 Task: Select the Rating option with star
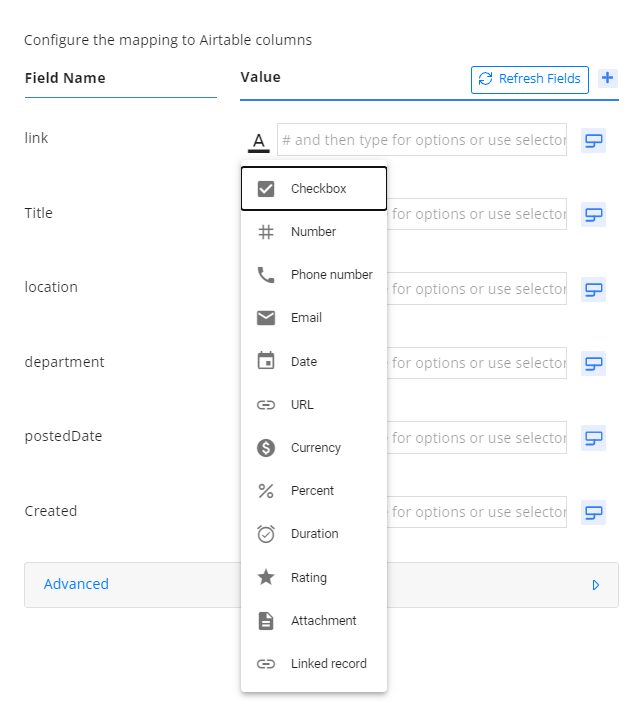click(314, 578)
